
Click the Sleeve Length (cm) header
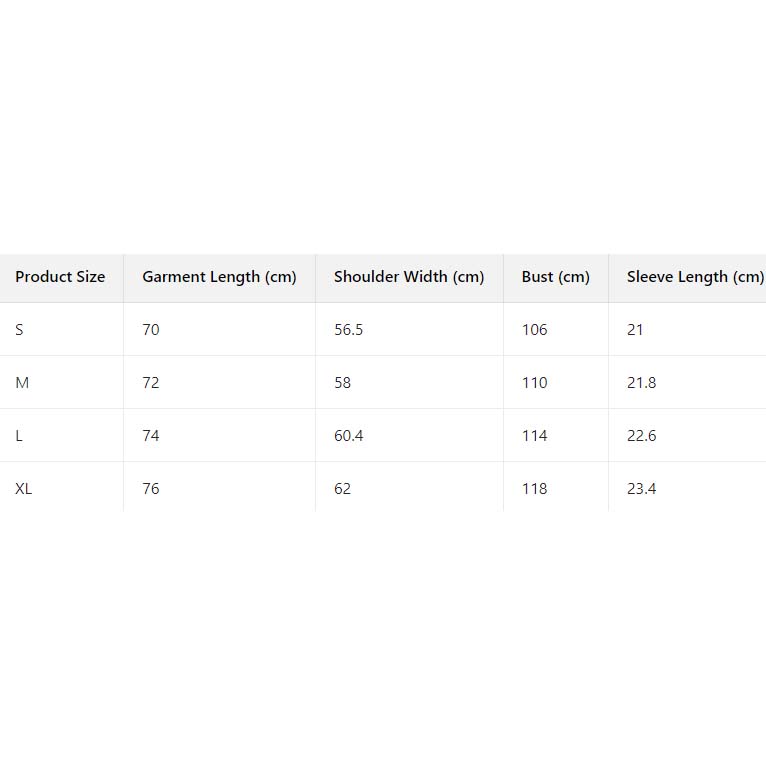click(x=695, y=277)
